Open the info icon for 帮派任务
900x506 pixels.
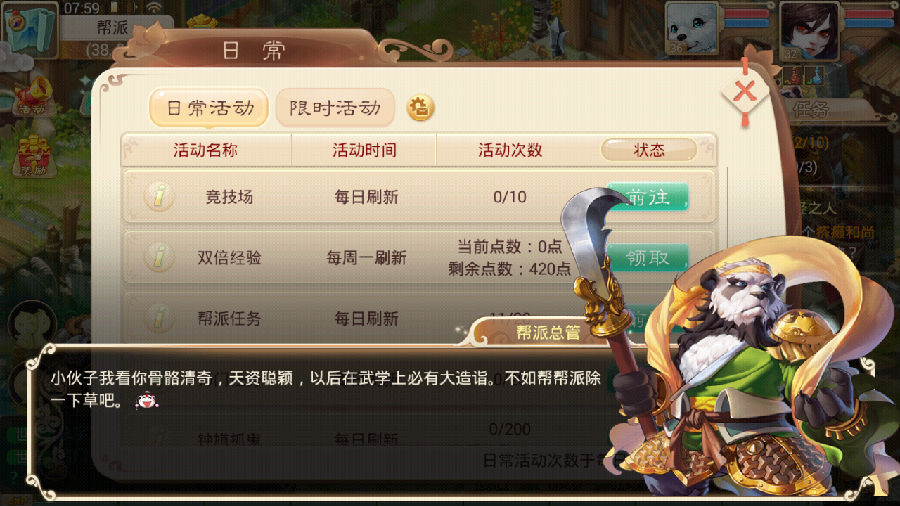[x=159, y=317]
